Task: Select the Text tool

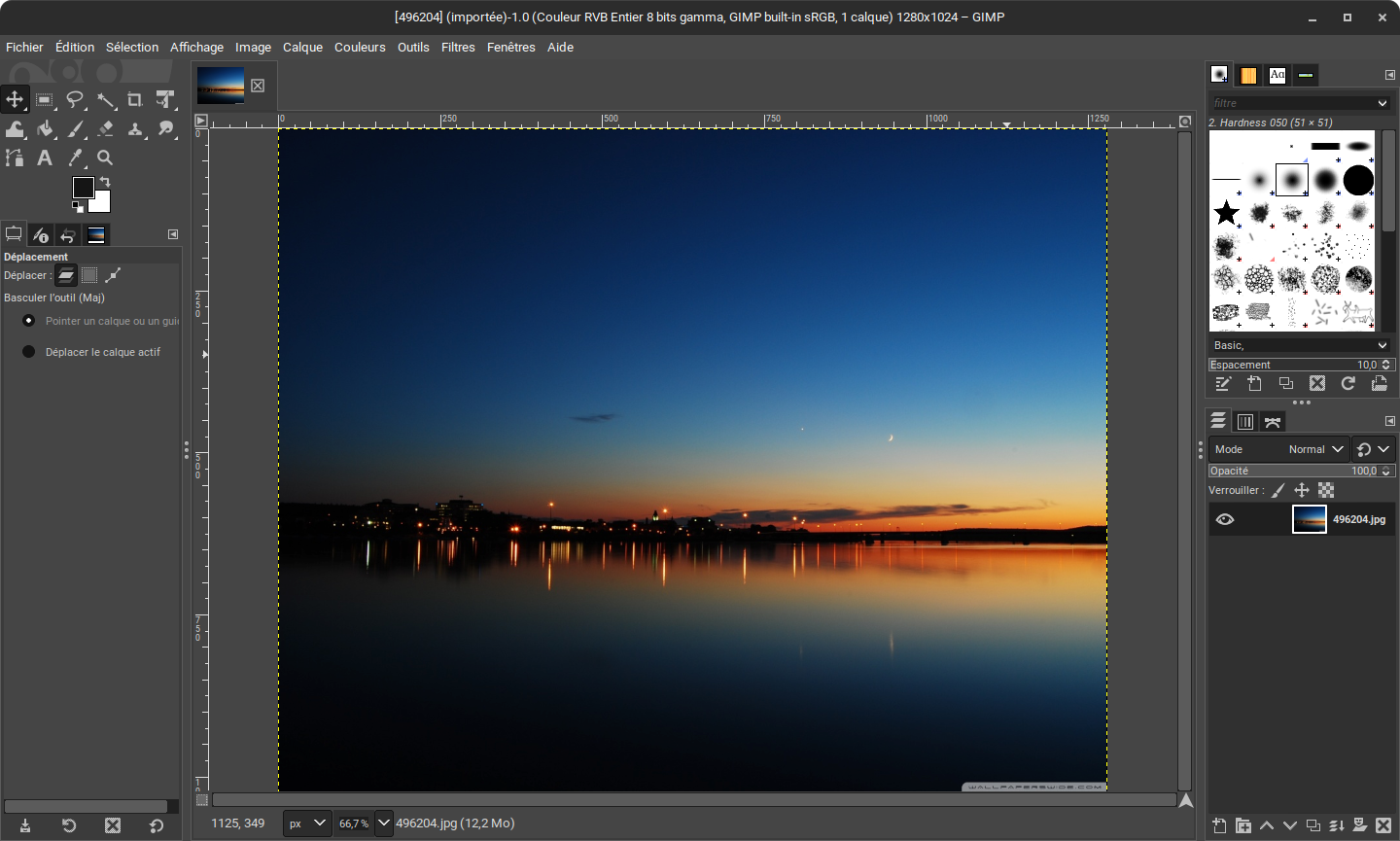Action: [45, 158]
